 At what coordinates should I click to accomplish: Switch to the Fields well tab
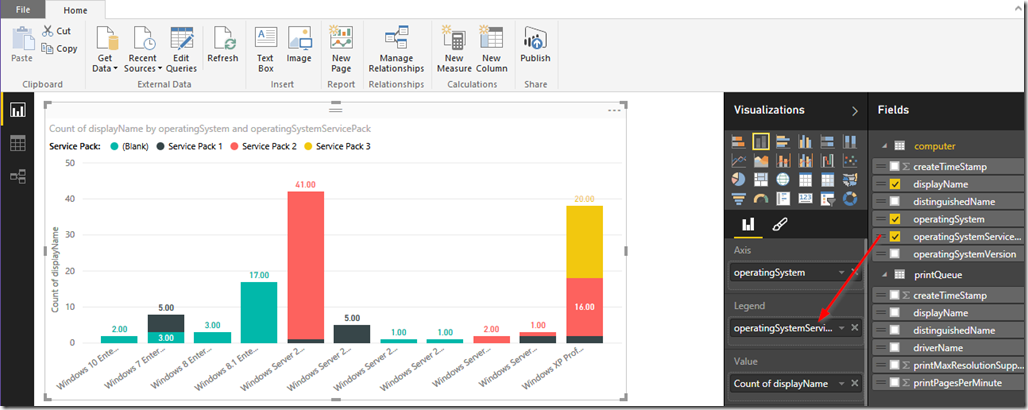point(747,225)
